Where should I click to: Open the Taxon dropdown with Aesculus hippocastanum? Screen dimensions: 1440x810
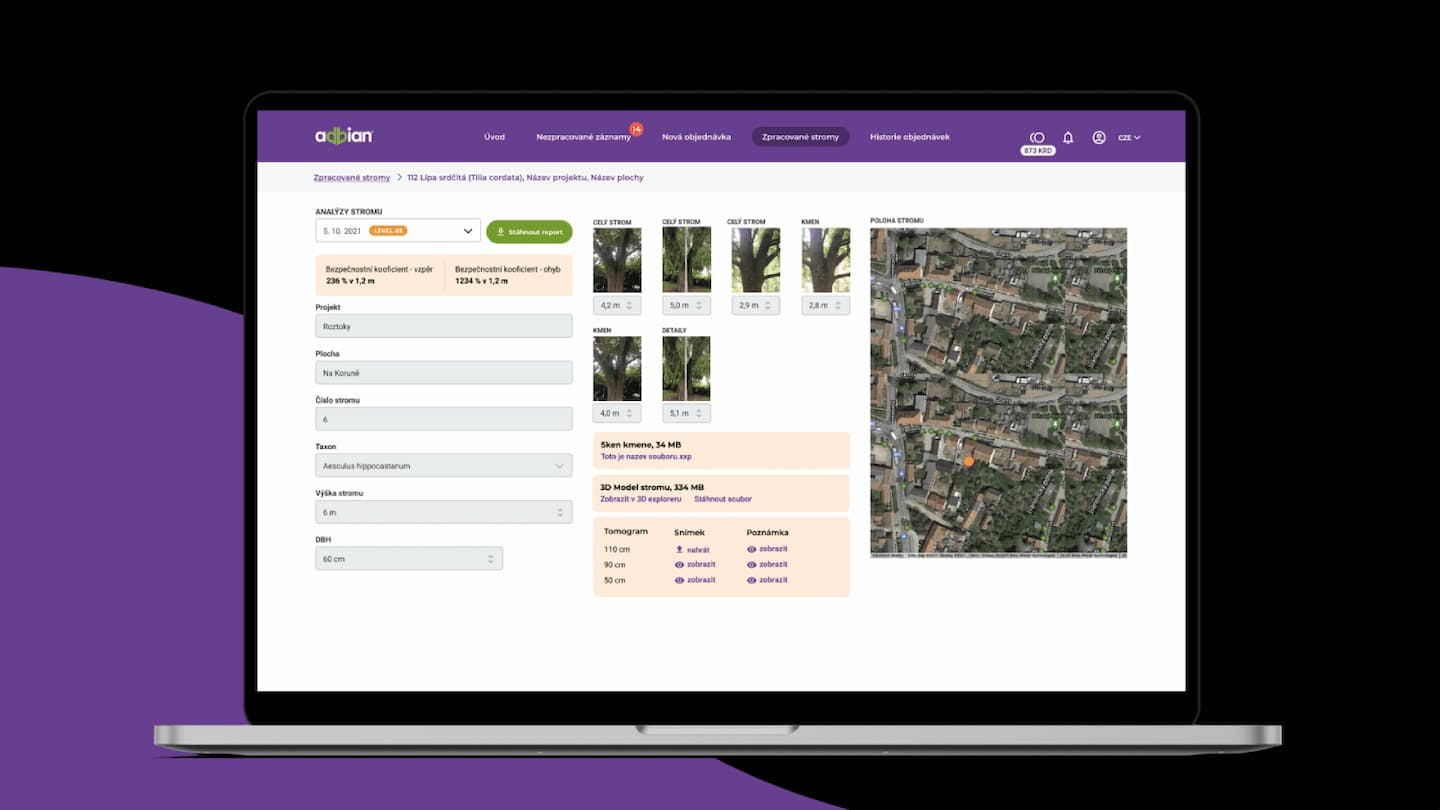click(443, 465)
